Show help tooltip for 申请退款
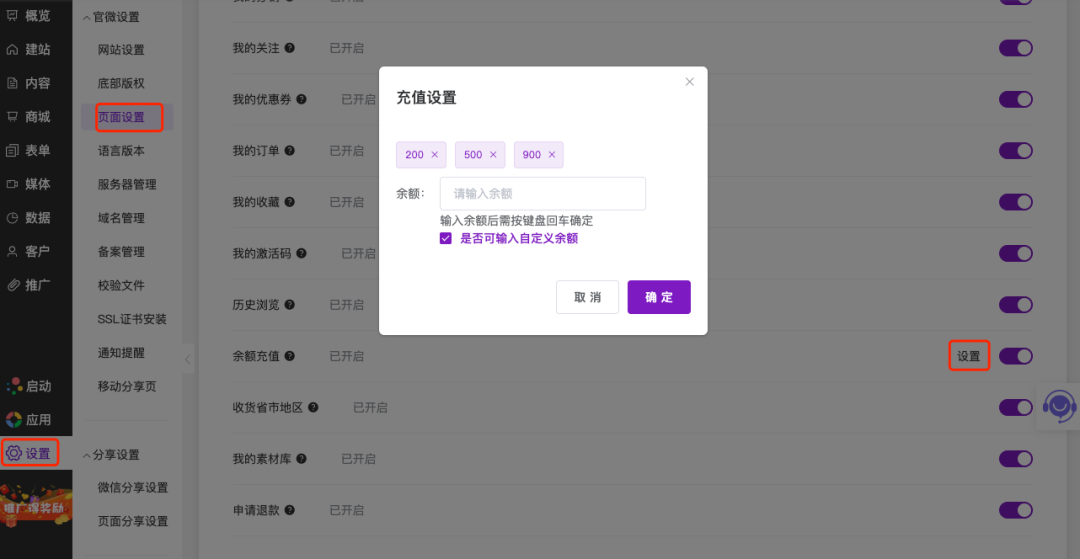Image resolution: width=1080 pixels, height=559 pixels. (290, 510)
